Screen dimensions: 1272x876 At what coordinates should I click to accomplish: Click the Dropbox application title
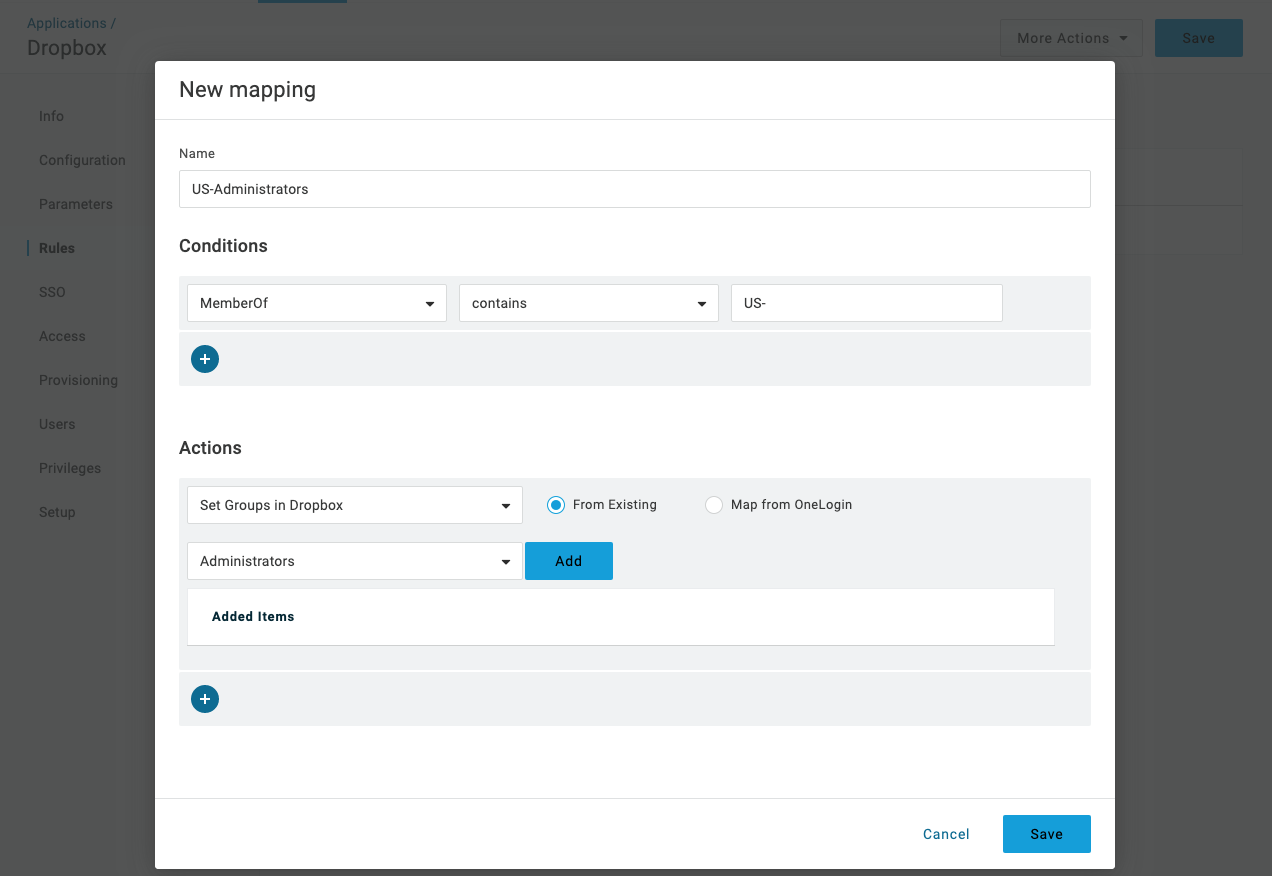pos(67,48)
